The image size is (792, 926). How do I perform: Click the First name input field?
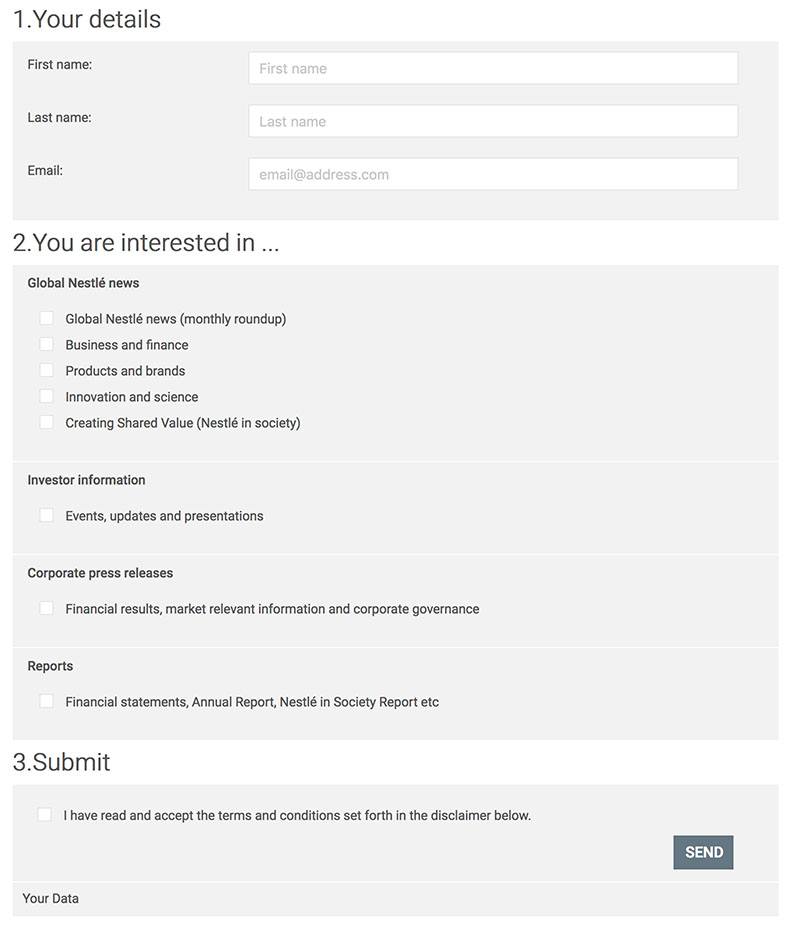493,68
